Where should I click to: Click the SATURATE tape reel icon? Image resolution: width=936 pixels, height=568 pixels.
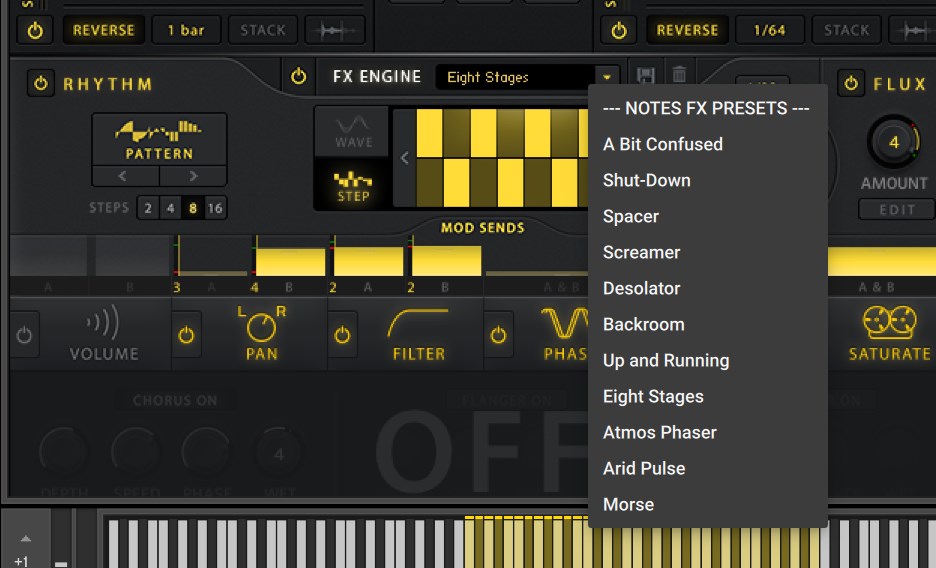point(888,324)
